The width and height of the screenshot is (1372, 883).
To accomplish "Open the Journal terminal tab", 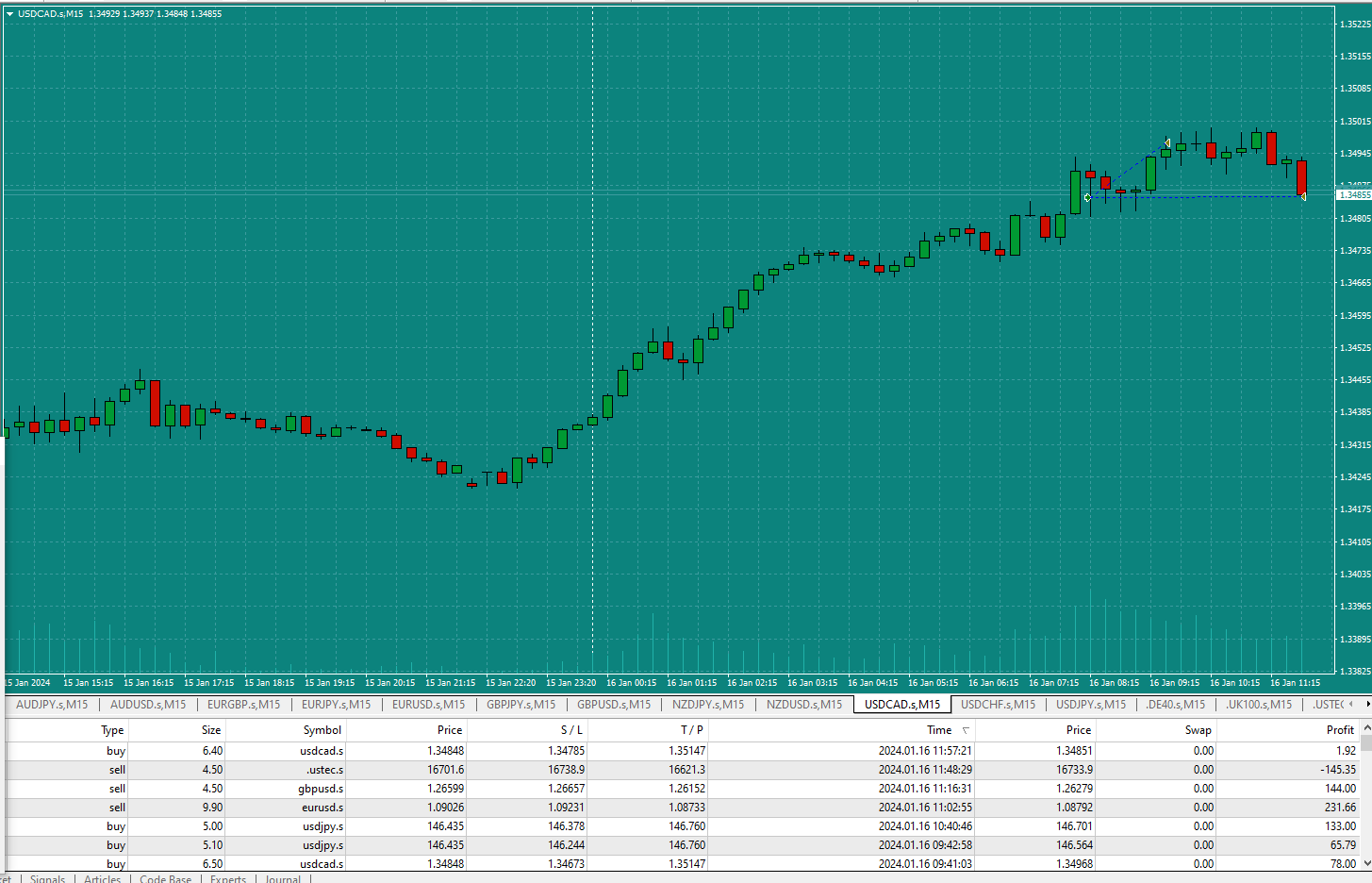I will (283, 878).
